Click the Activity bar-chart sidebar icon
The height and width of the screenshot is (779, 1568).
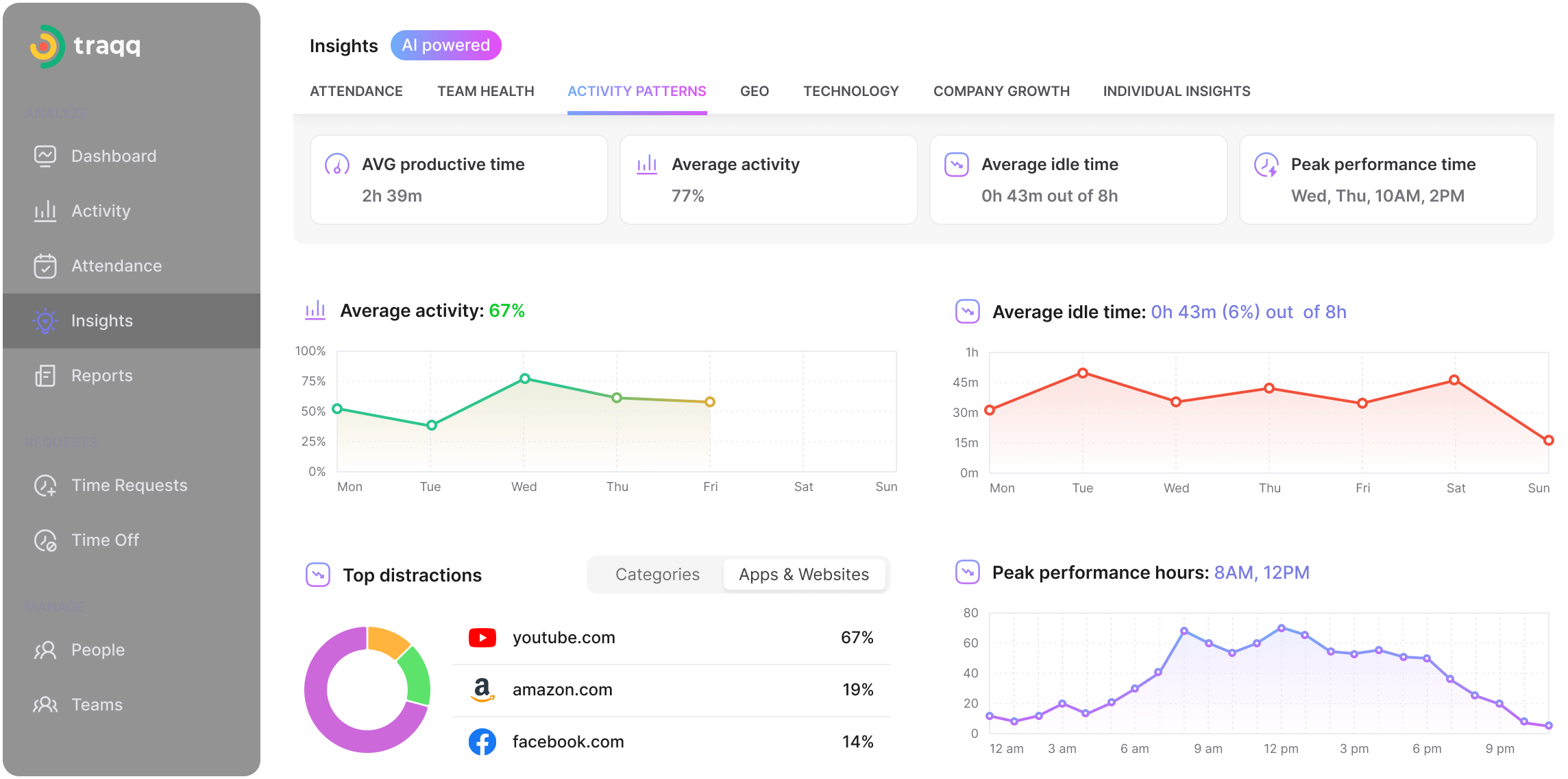point(45,211)
